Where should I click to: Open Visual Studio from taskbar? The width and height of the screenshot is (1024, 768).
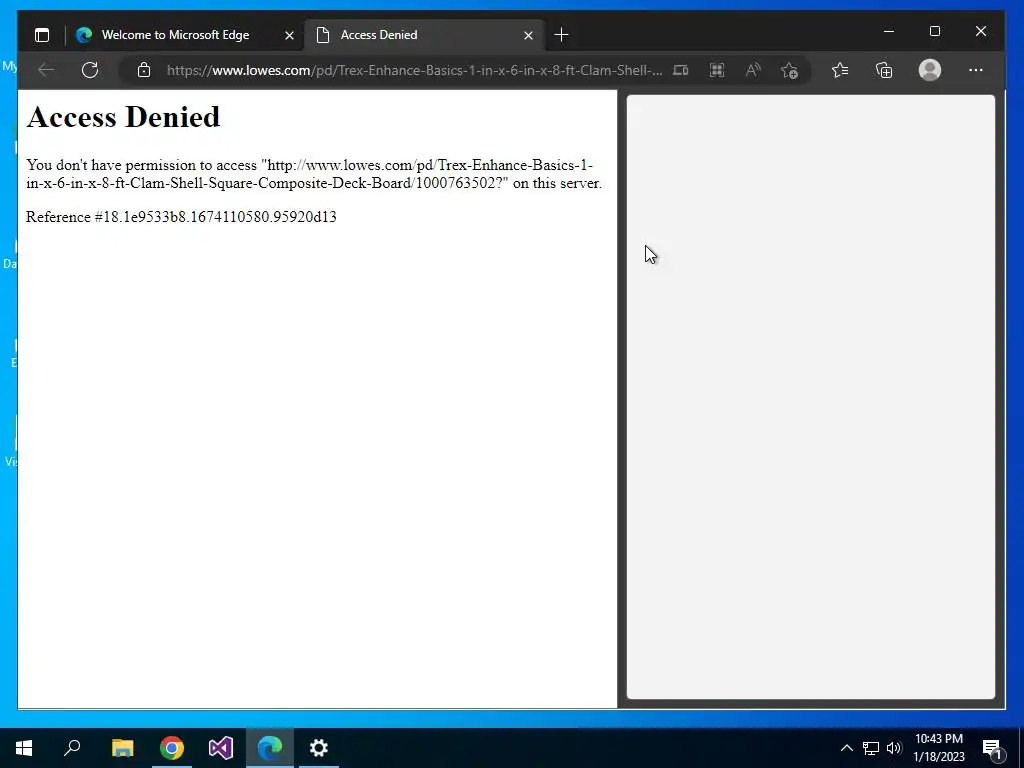click(x=221, y=748)
